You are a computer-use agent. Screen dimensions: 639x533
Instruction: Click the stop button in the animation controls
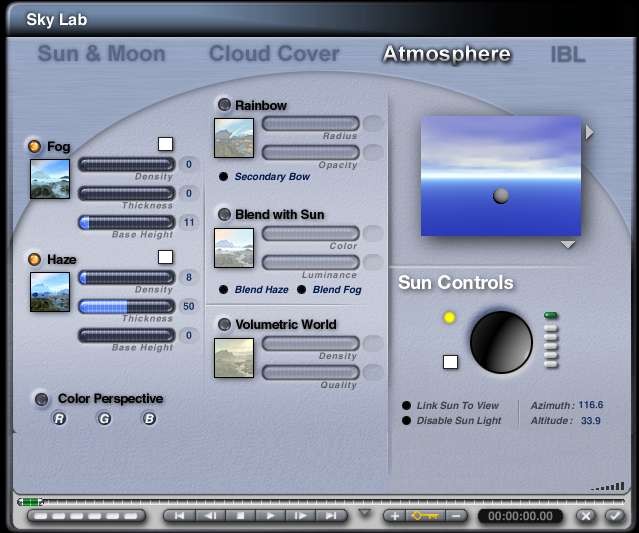(x=240, y=516)
